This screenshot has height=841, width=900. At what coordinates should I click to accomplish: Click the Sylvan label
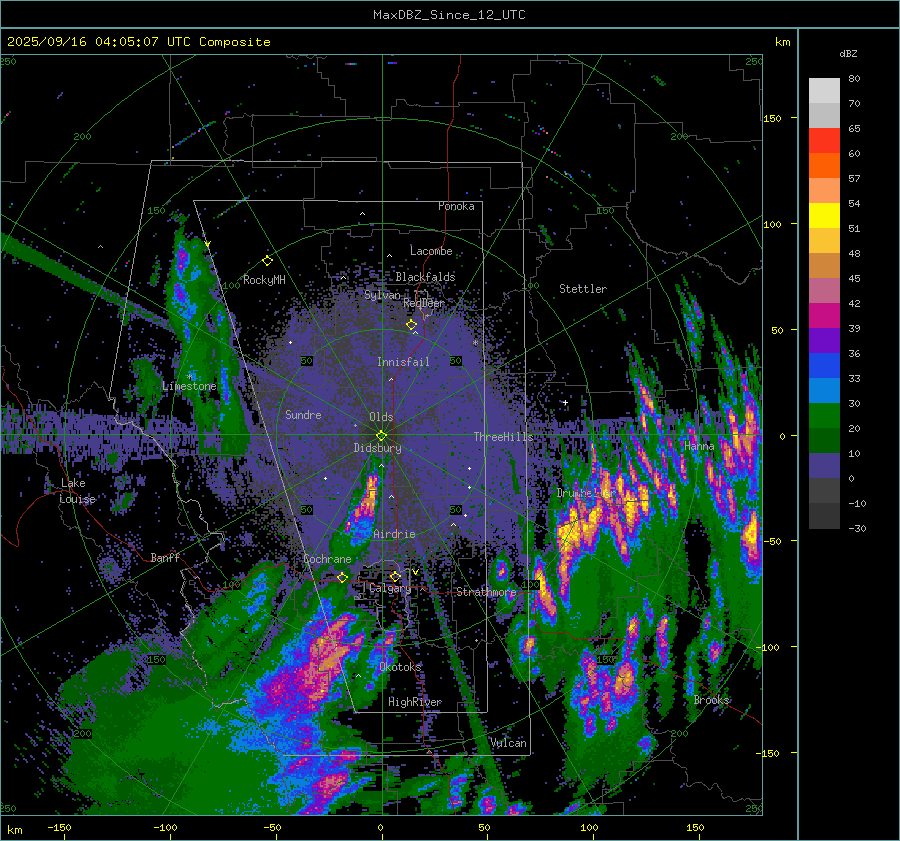click(x=382, y=295)
